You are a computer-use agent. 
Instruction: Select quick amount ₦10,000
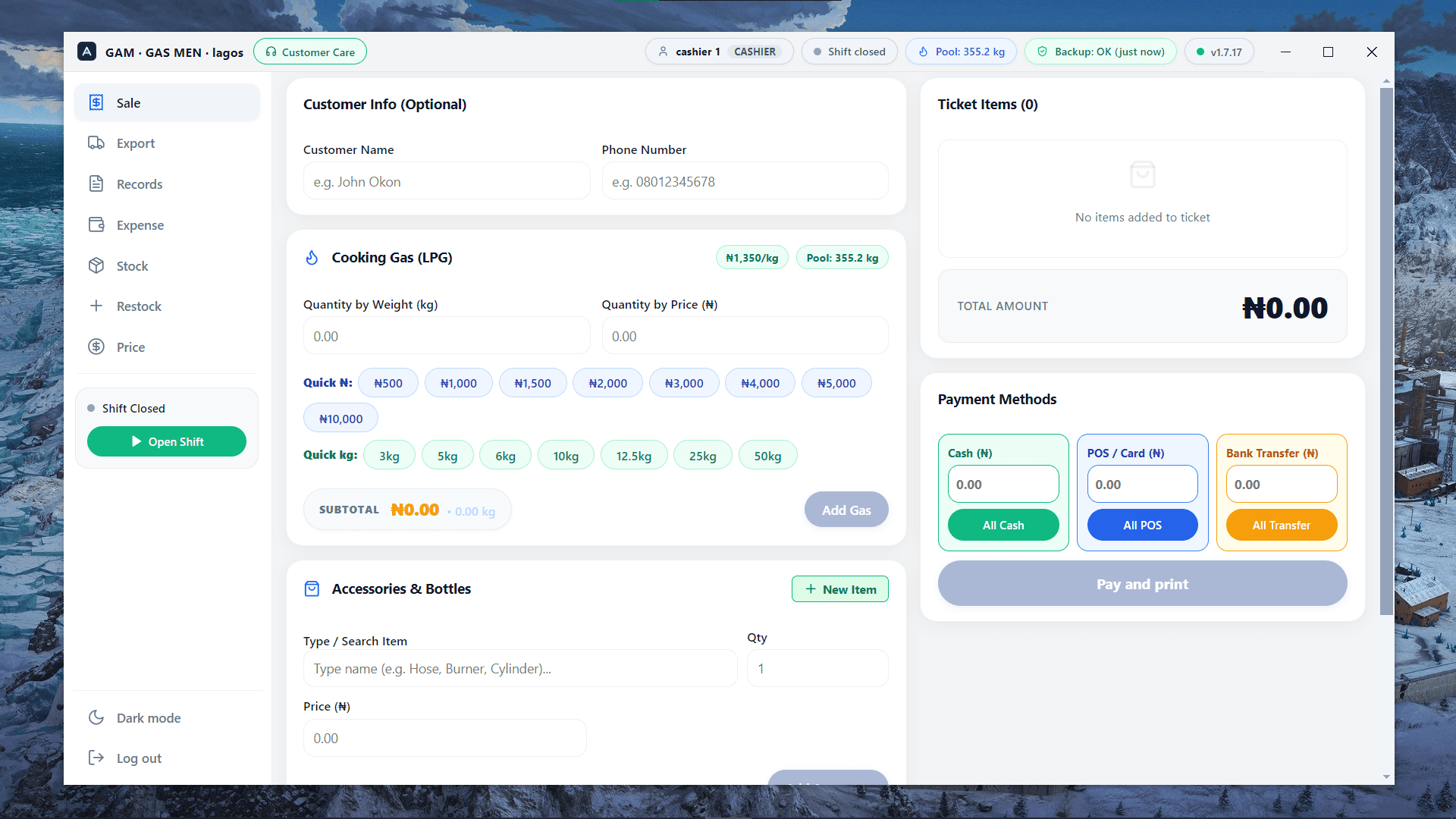[340, 419]
